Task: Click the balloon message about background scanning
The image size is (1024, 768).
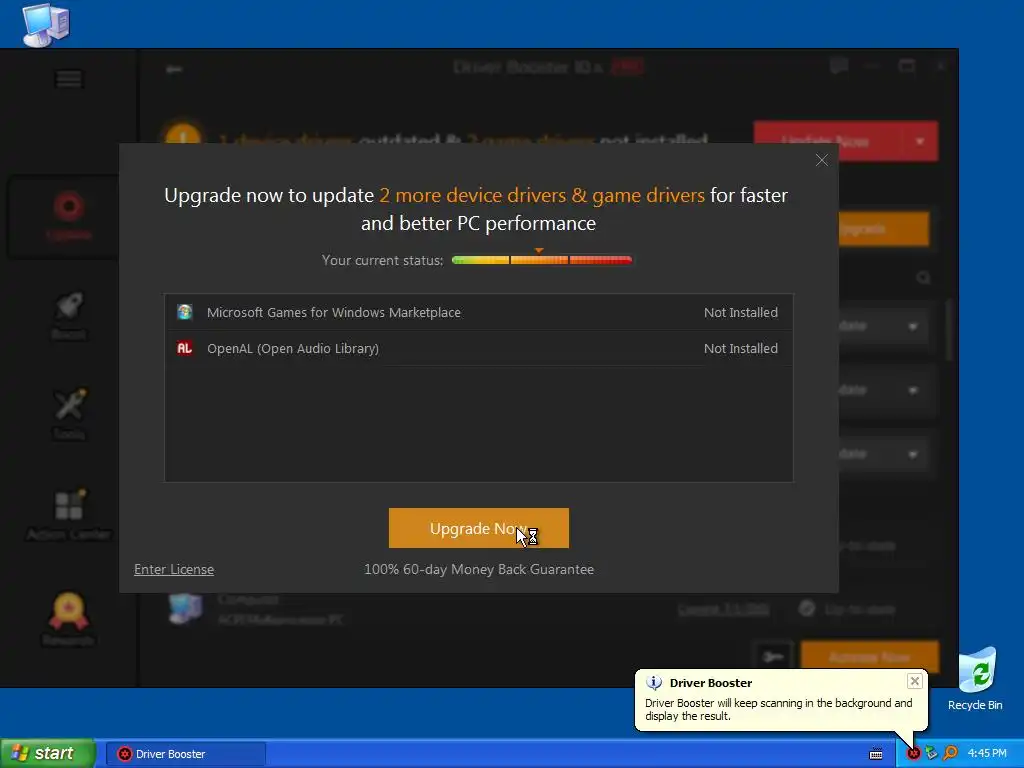Action: click(778, 709)
